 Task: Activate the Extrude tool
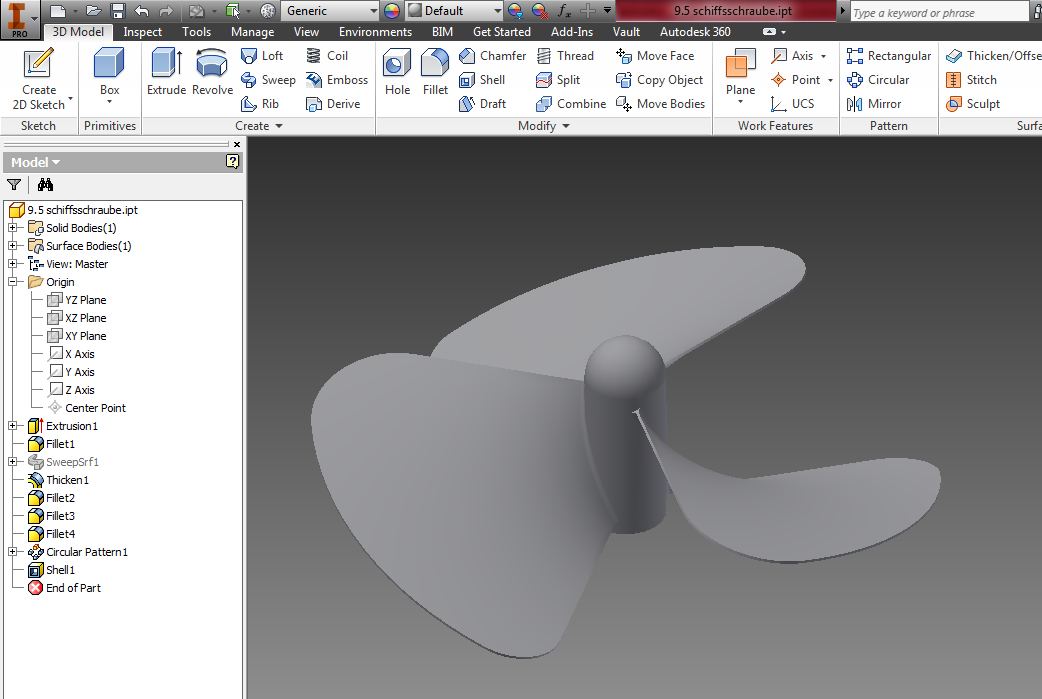tap(166, 72)
